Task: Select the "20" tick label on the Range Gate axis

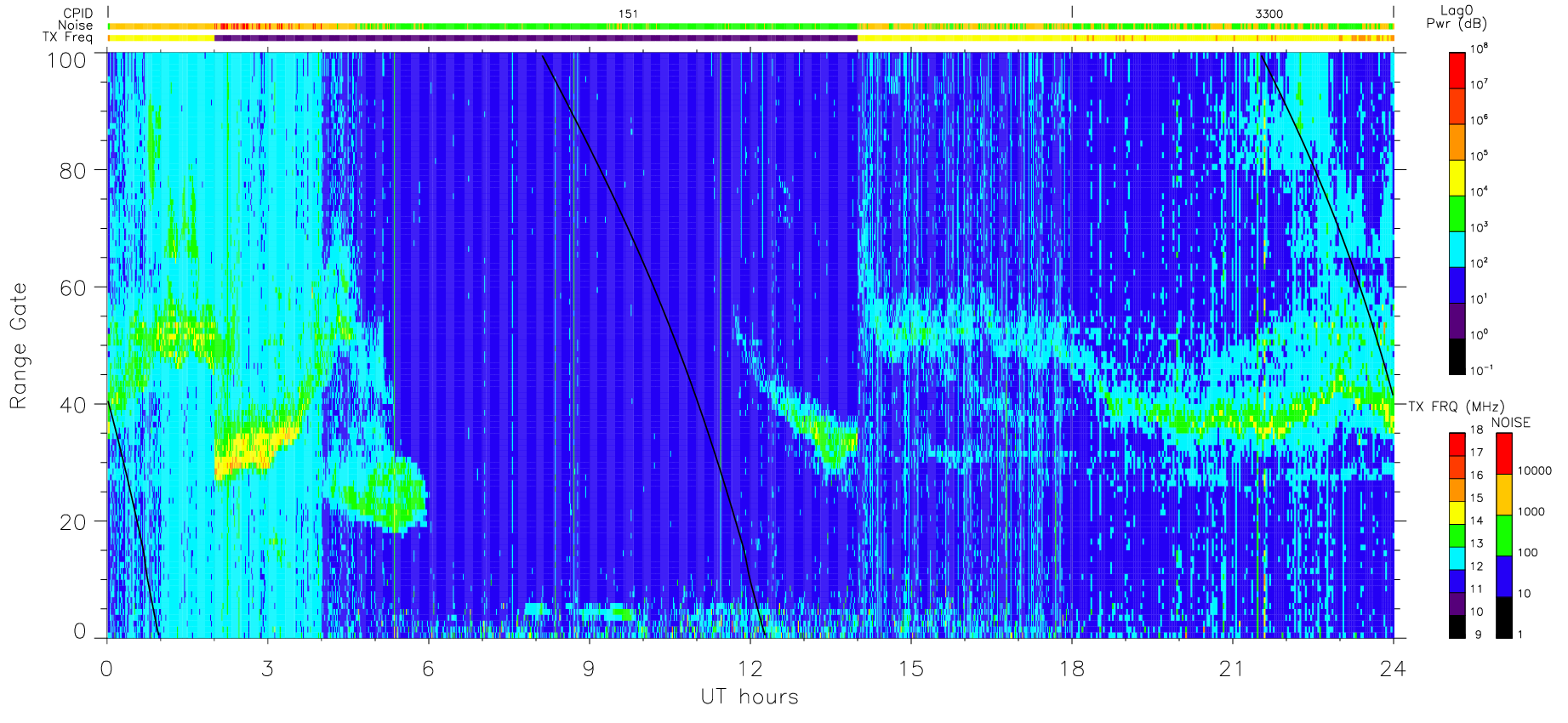Action: (73, 522)
